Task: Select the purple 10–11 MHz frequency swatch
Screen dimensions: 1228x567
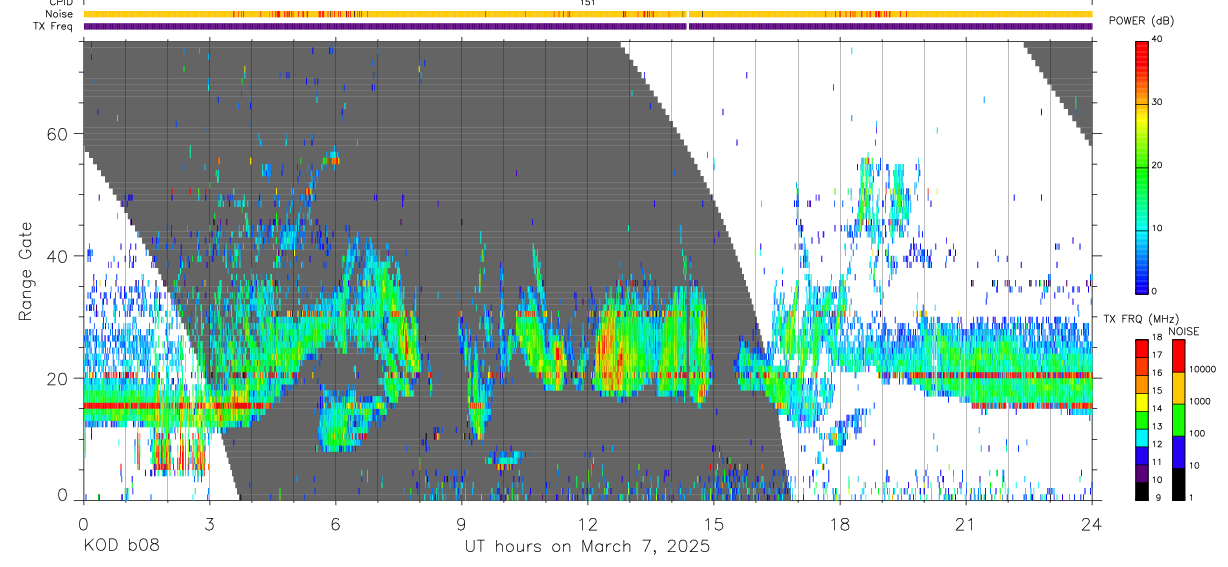Action: pos(1141,473)
